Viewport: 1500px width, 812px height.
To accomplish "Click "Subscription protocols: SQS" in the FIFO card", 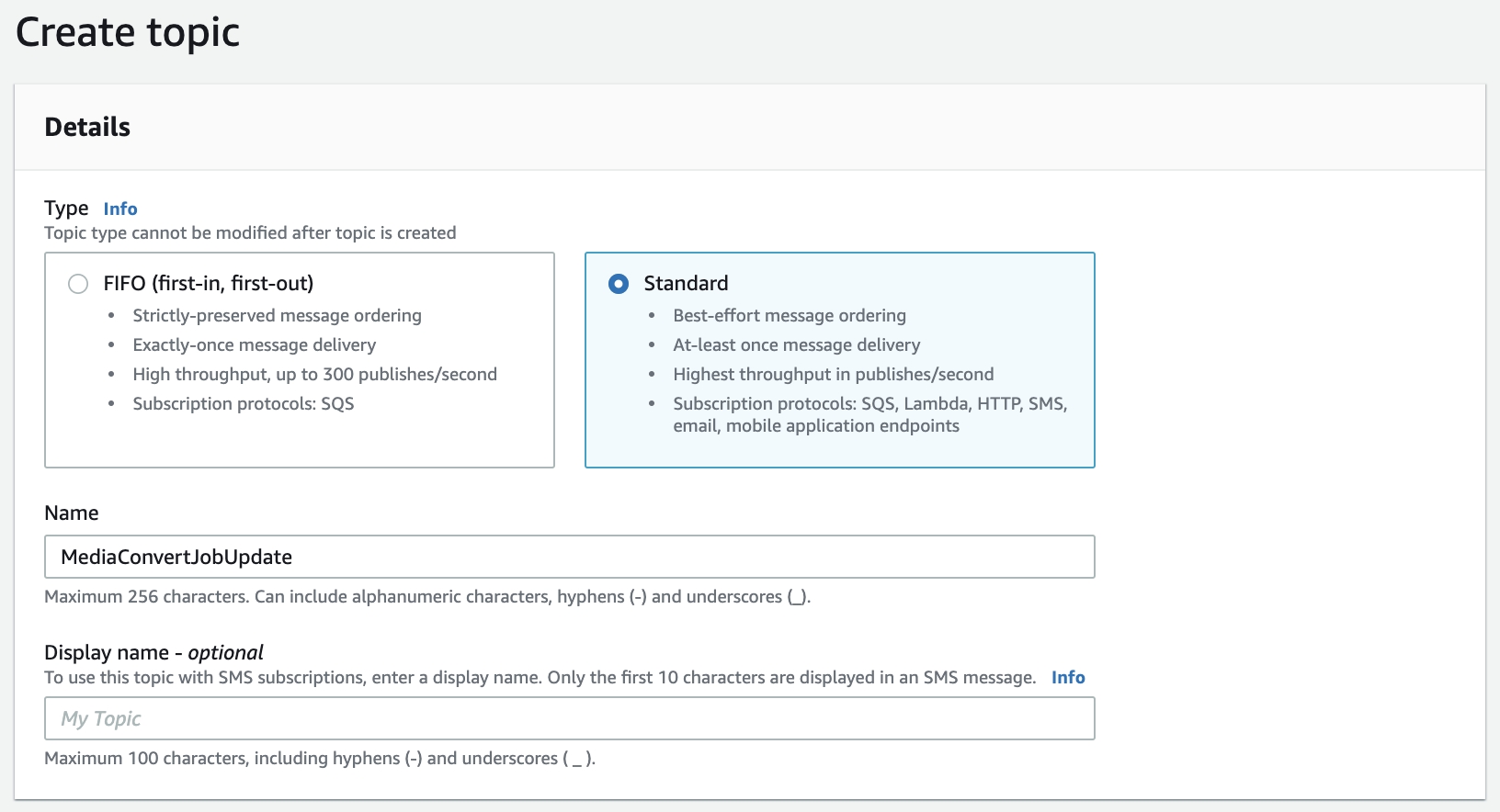I will point(243,404).
